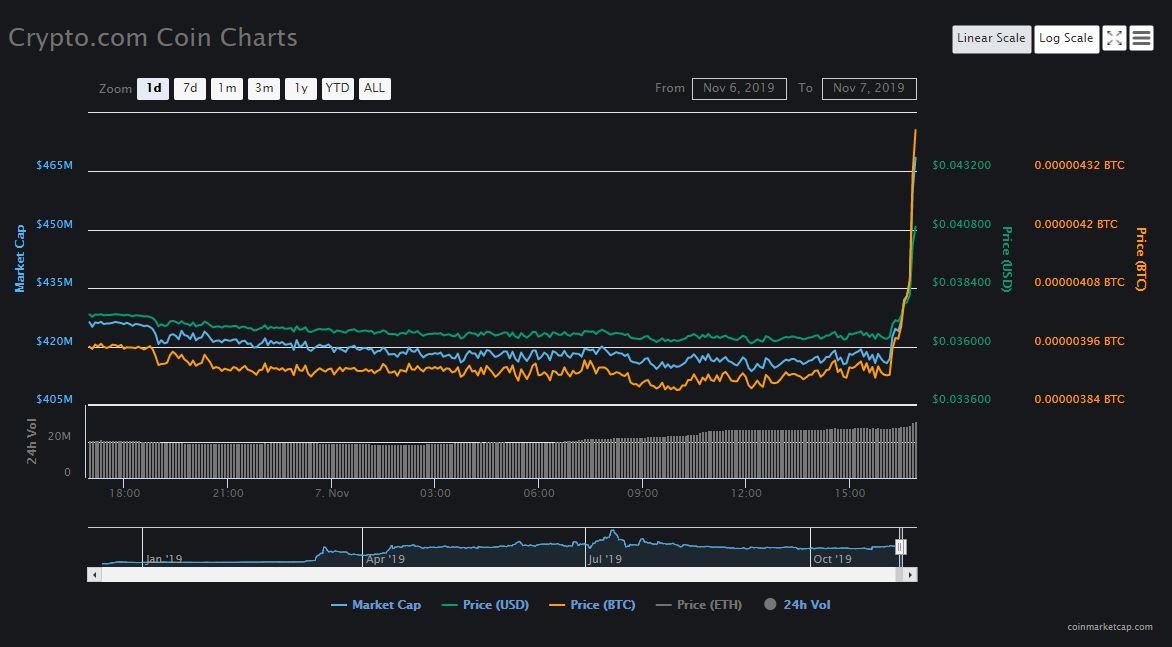
Task: Click the vertical Price (USD) axis title
Action: tap(1007, 259)
